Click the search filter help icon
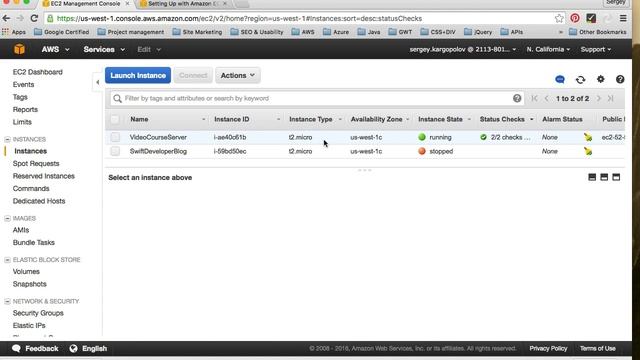 click(517, 98)
